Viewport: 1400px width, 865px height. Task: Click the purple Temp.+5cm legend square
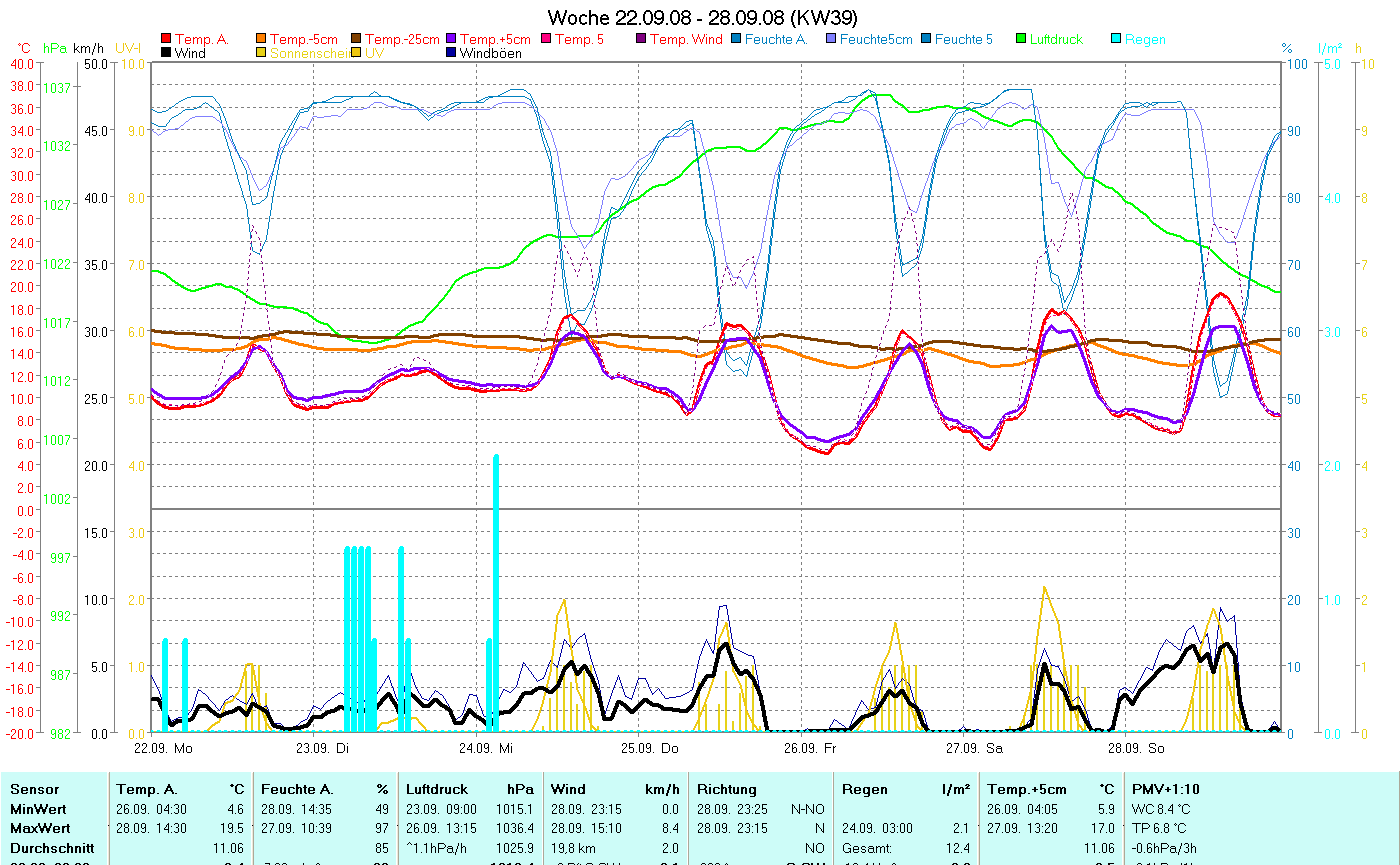(x=451, y=40)
